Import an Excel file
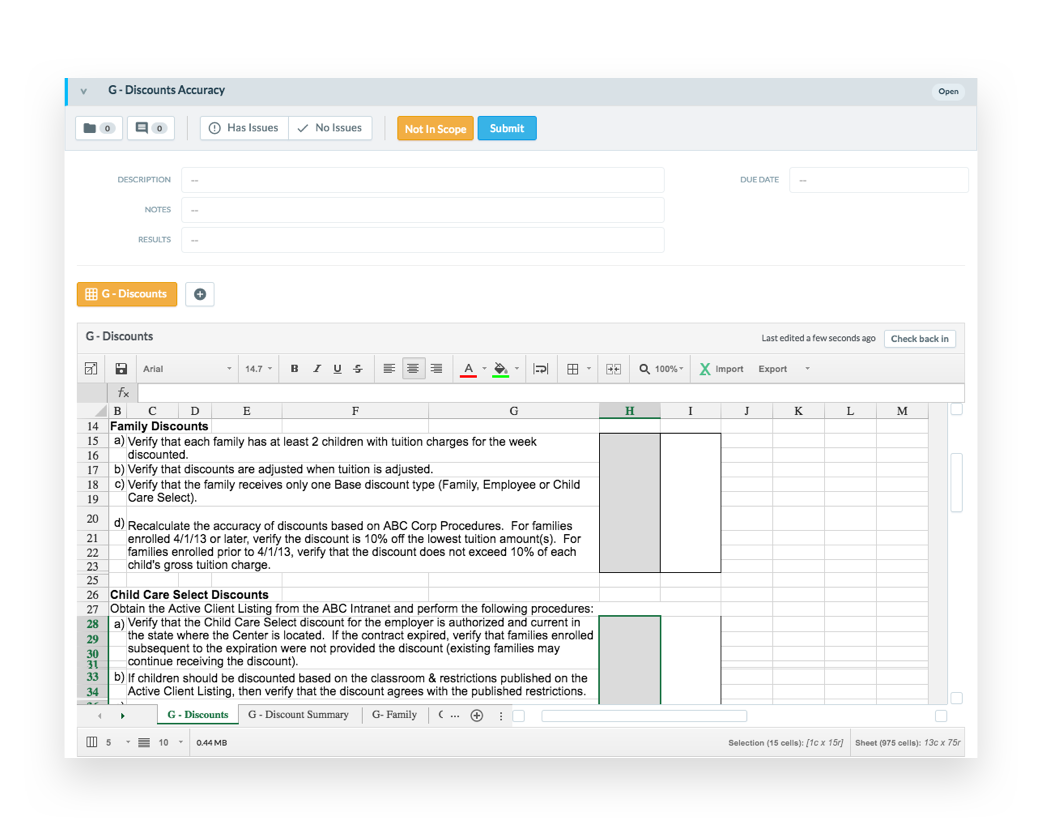Screen dimensions: 1040x834 click(722, 369)
